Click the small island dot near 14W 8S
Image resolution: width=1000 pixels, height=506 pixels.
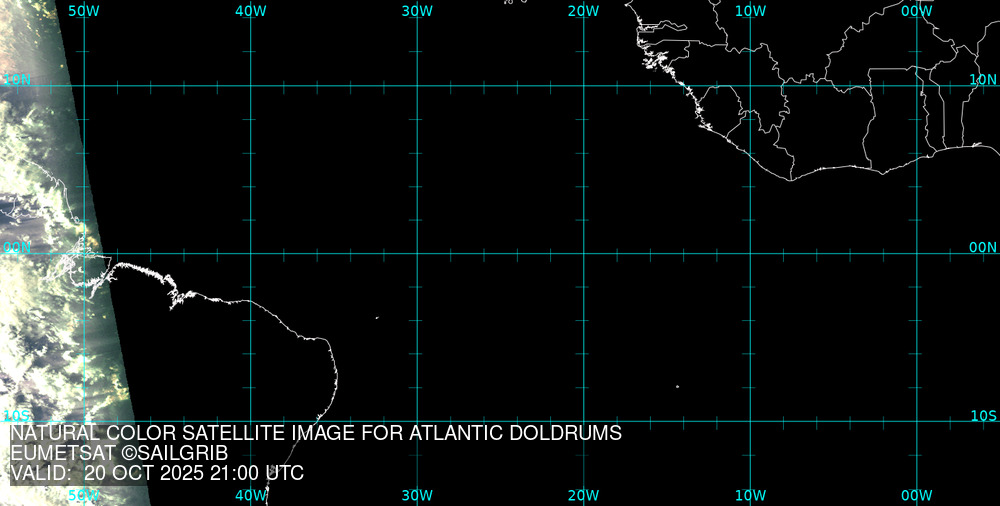coord(677,387)
